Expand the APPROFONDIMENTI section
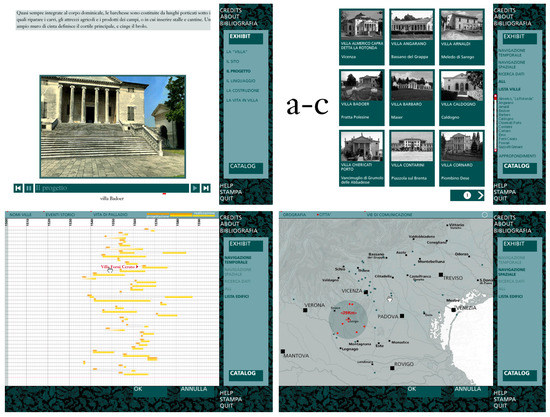 click(x=517, y=156)
